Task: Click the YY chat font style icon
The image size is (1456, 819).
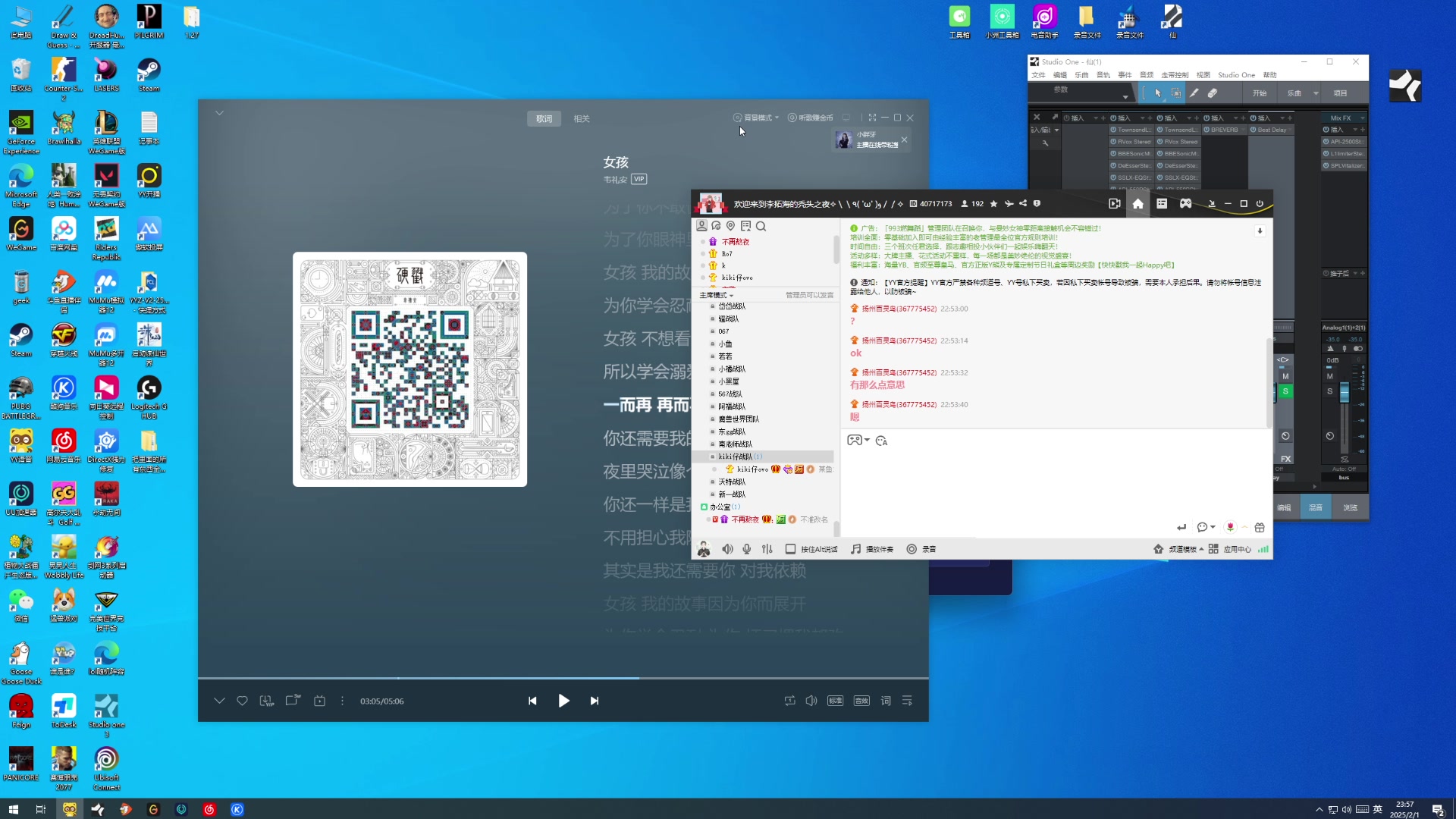Action: (881, 441)
